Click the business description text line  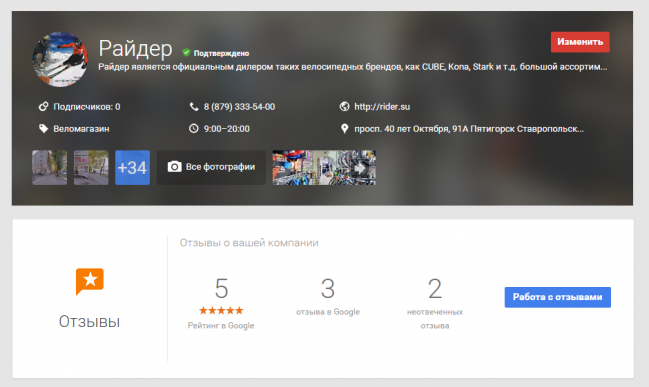point(353,67)
